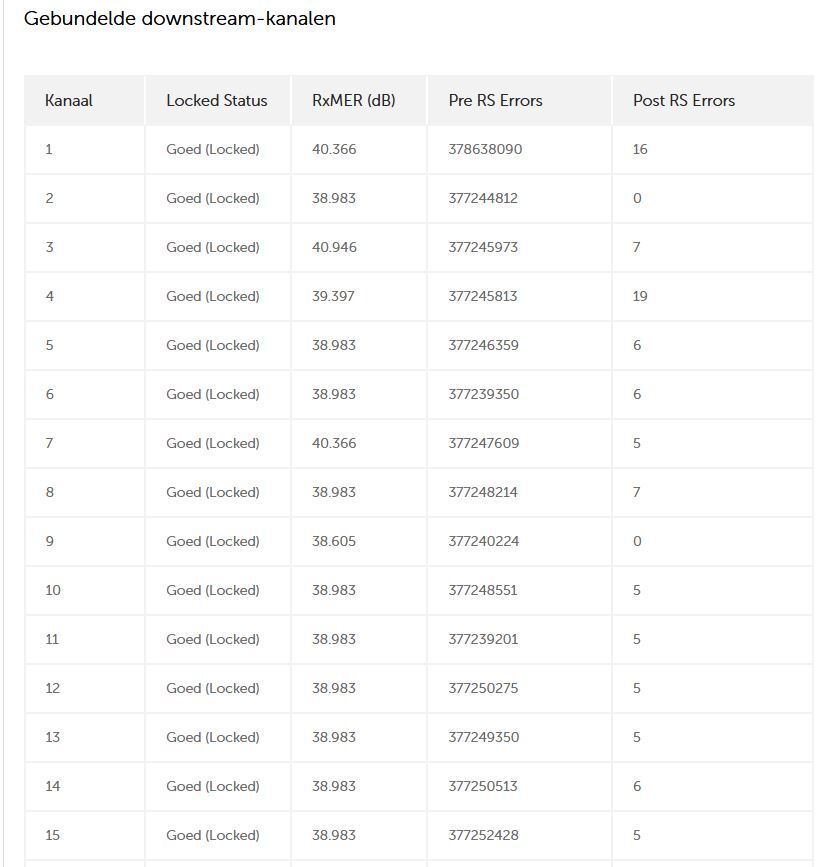Select RxMER value 40.946
Image resolution: width=829 pixels, height=867 pixels.
334,247
